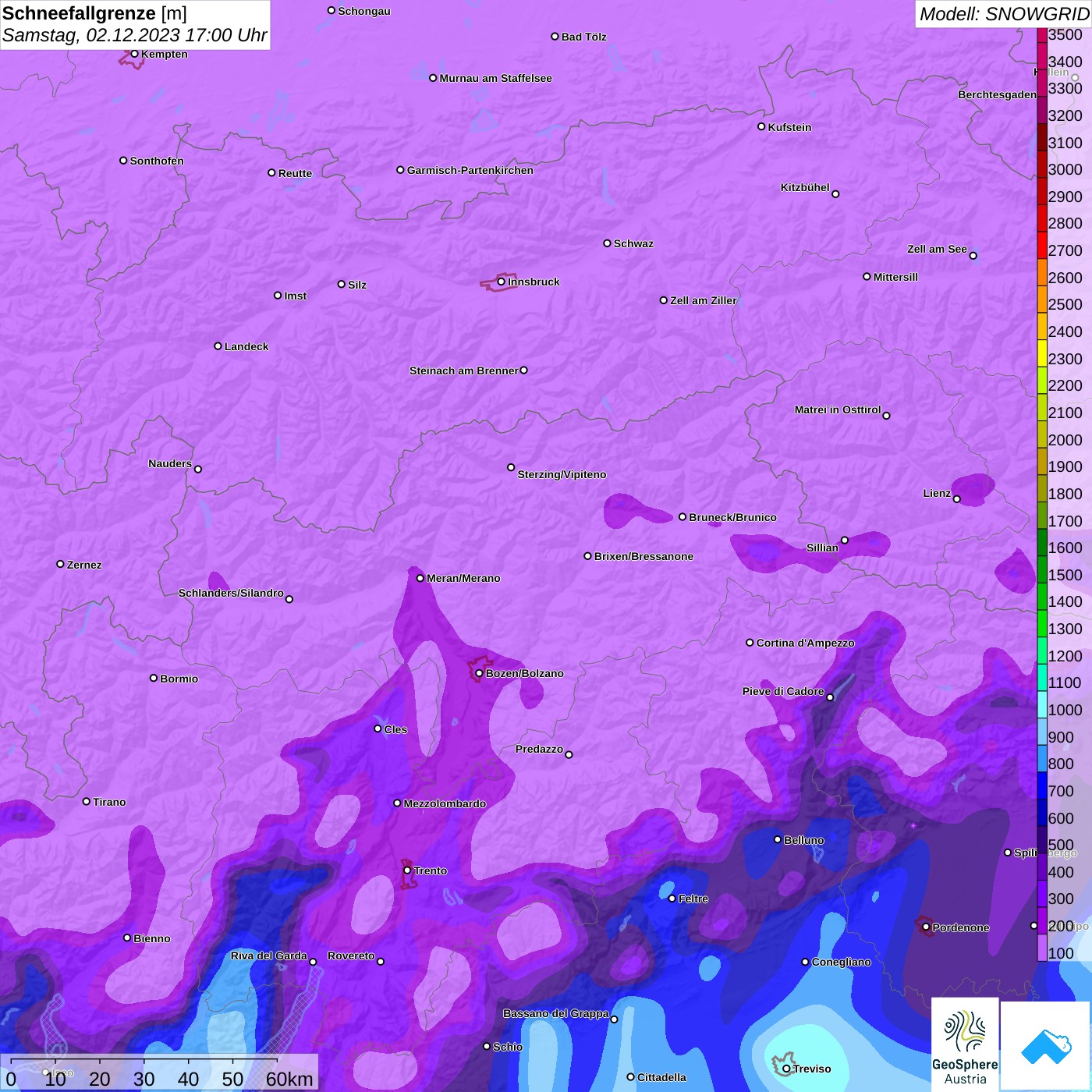Select the "Matrei in Osttirol" map label
This screenshot has width=1092, height=1092.
[x=838, y=409]
